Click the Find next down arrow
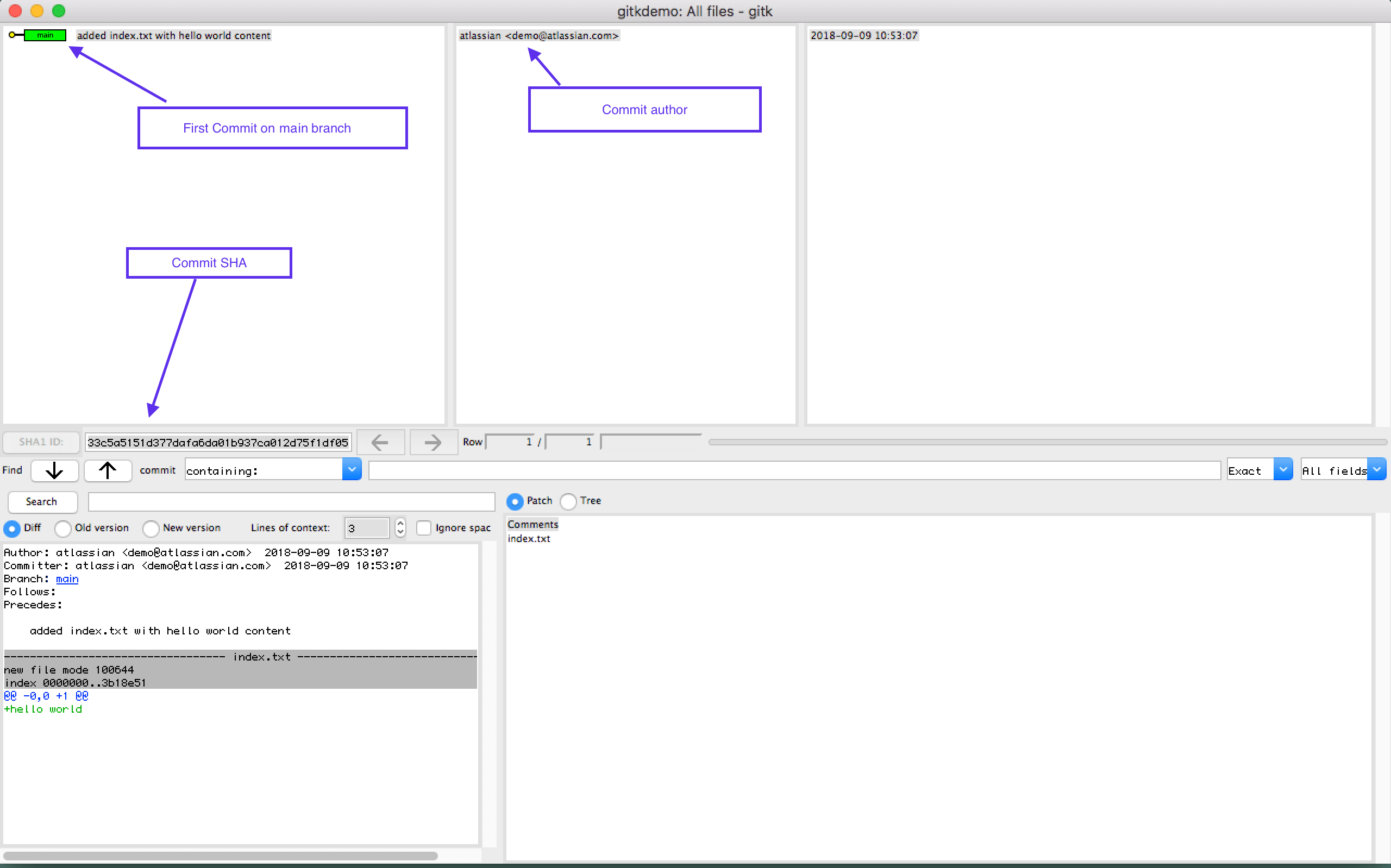Viewport: 1391px width, 868px height. pyautogui.click(x=54, y=471)
